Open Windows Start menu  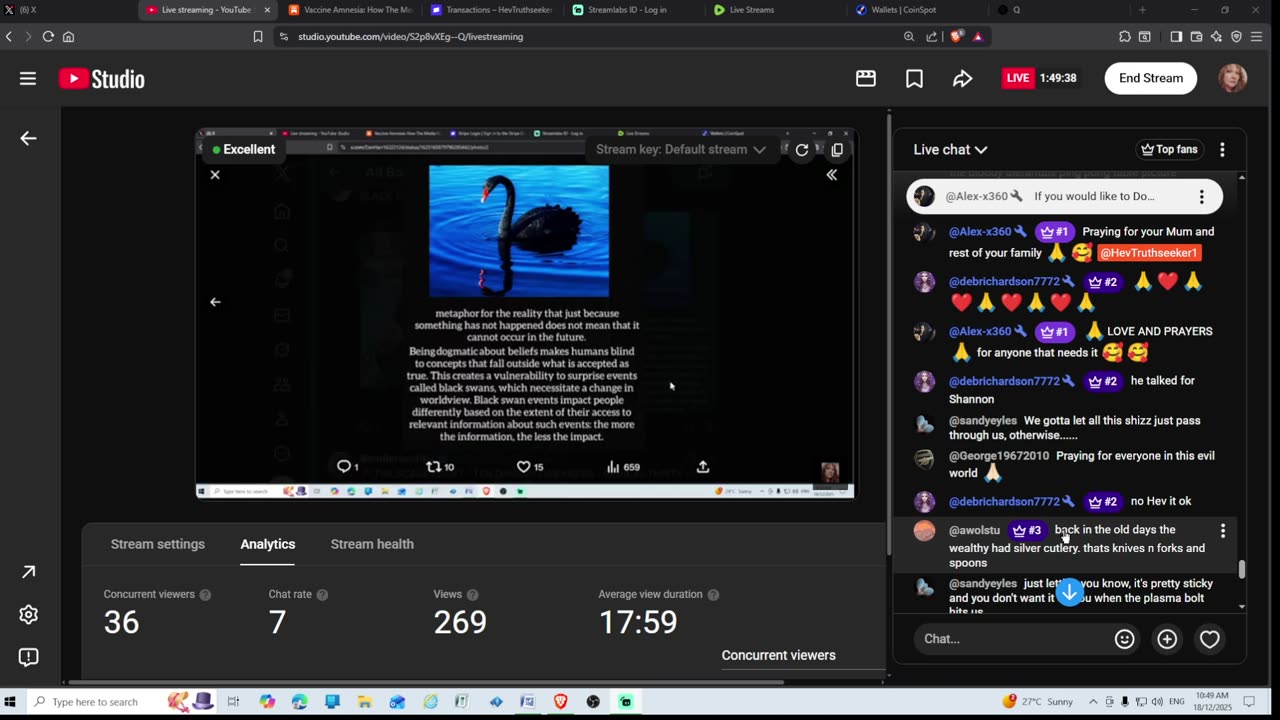[x=11, y=702]
